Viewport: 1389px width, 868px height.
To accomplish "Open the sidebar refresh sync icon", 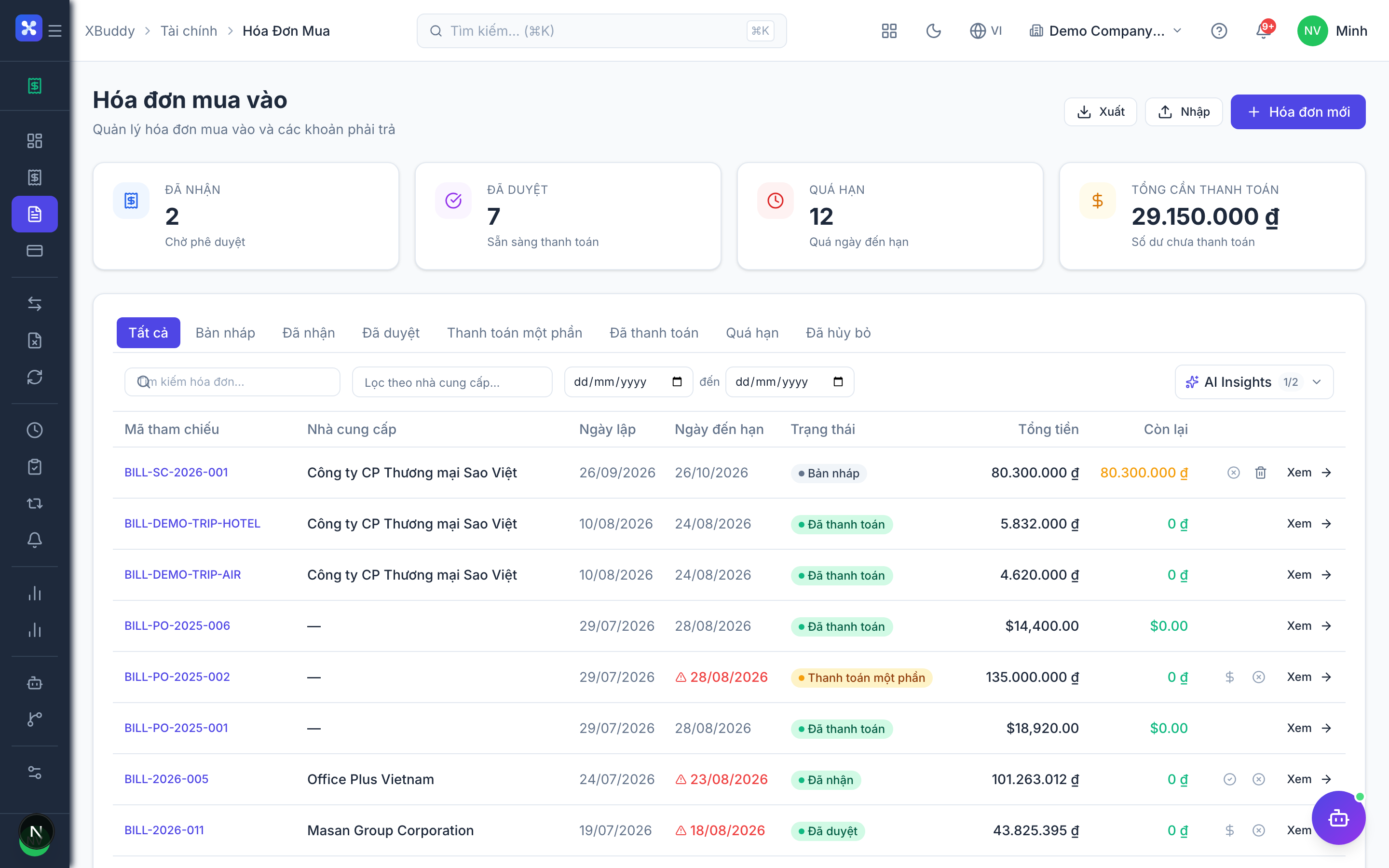I will pos(34,377).
